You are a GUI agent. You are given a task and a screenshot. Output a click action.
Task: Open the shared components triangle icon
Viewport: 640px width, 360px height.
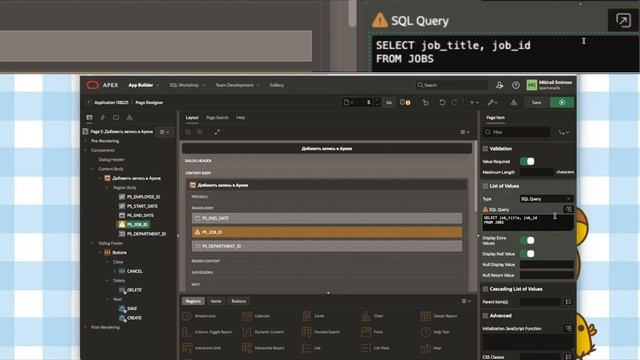tap(513, 102)
